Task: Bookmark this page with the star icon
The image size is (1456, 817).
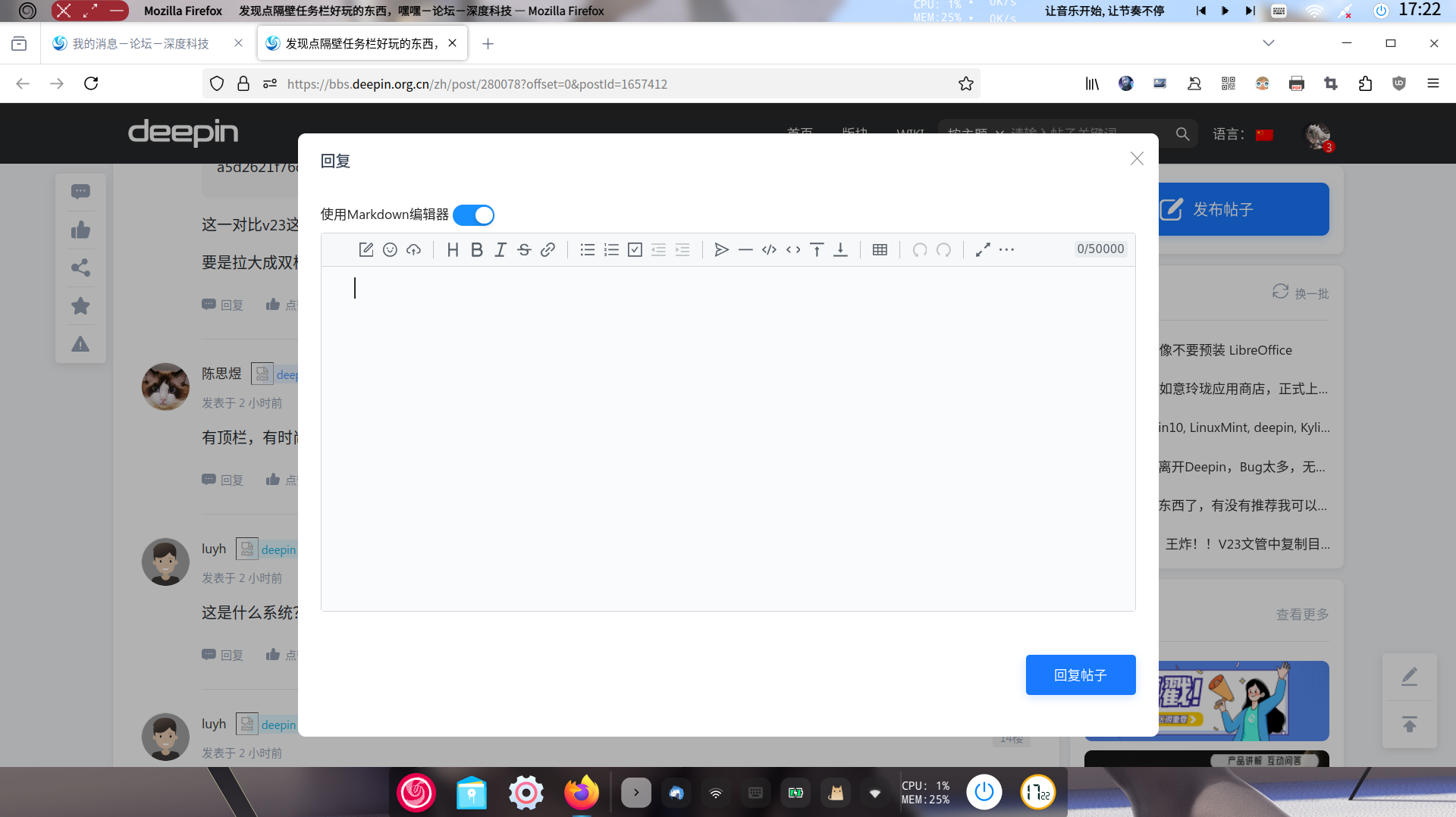Action: tap(965, 84)
